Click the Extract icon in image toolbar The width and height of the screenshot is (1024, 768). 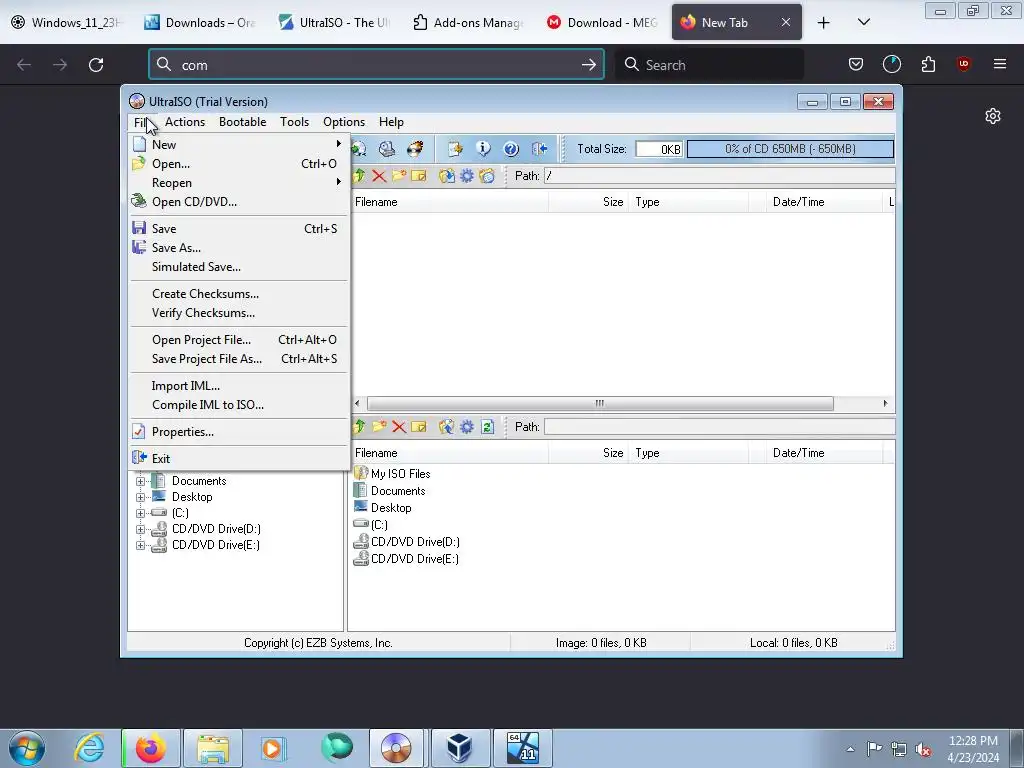click(x=447, y=176)
